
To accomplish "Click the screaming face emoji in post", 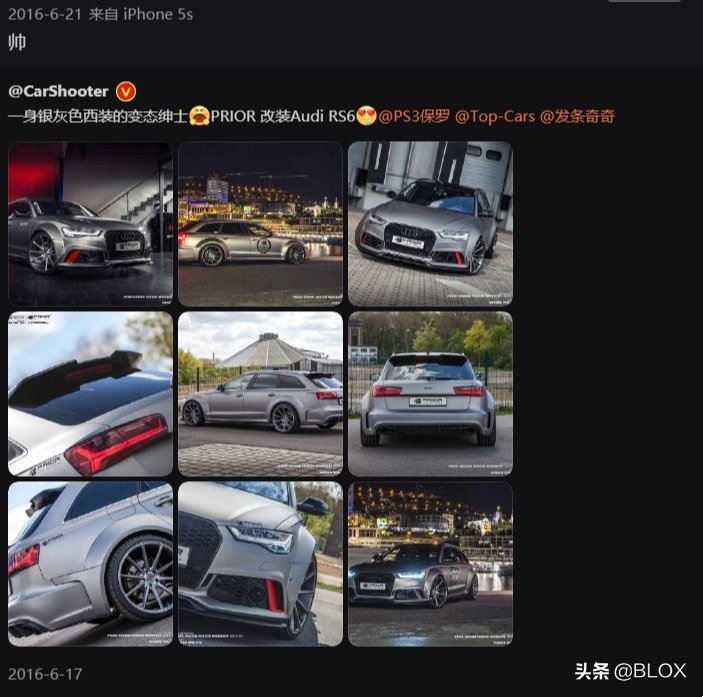I will pos(199,116).
